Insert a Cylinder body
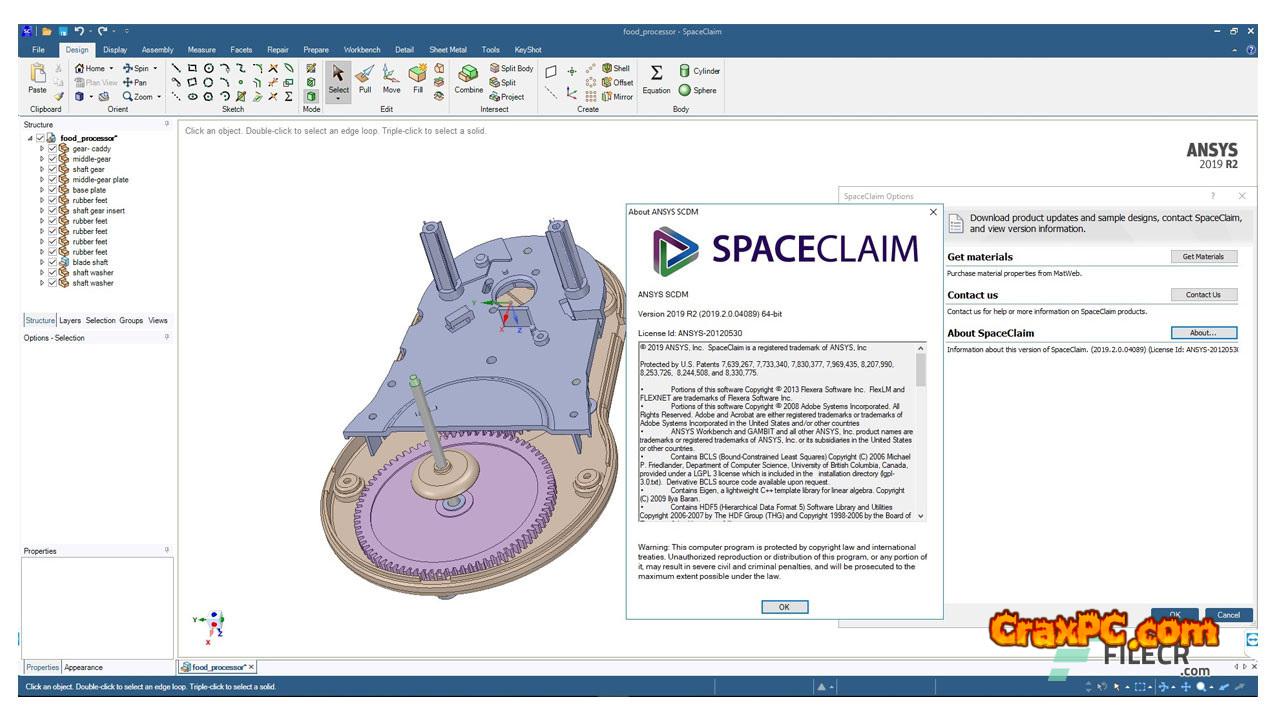The height and width of the screenshot is (720, 1280). click(x=700, y=71)
